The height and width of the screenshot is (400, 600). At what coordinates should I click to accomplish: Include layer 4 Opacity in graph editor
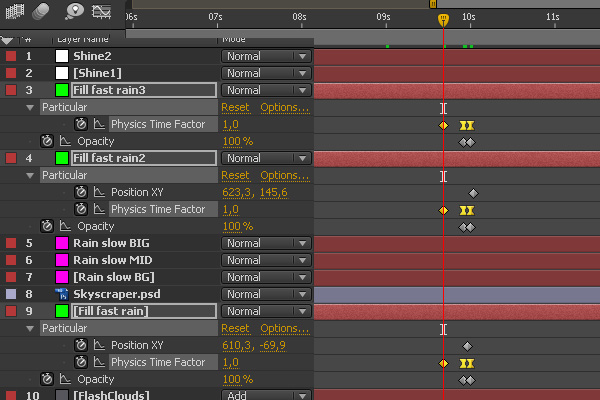click(65, 226)
